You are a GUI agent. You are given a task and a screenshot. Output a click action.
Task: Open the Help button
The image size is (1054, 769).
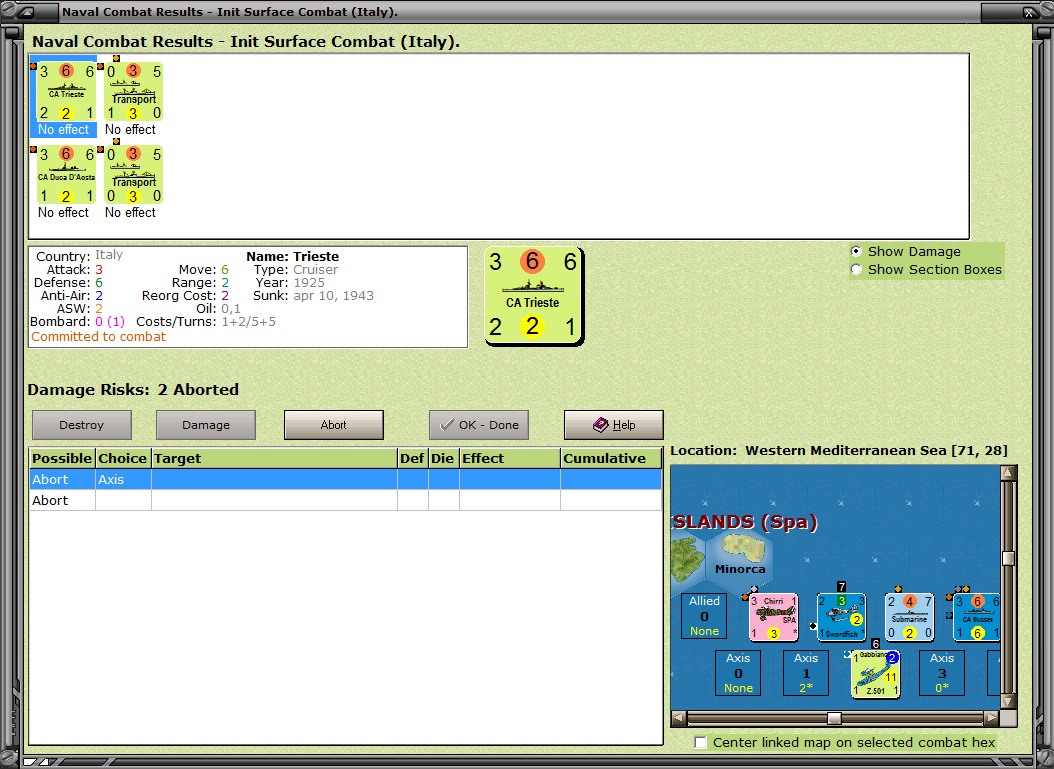(x=613, y=425)
